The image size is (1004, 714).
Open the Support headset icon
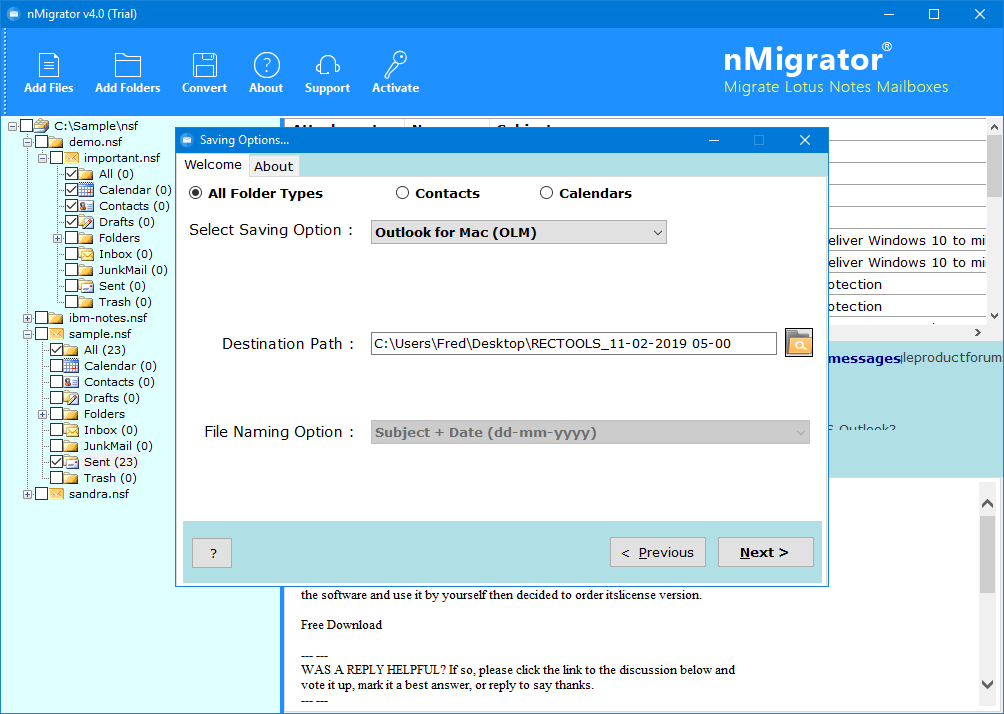tap(327, 65)
